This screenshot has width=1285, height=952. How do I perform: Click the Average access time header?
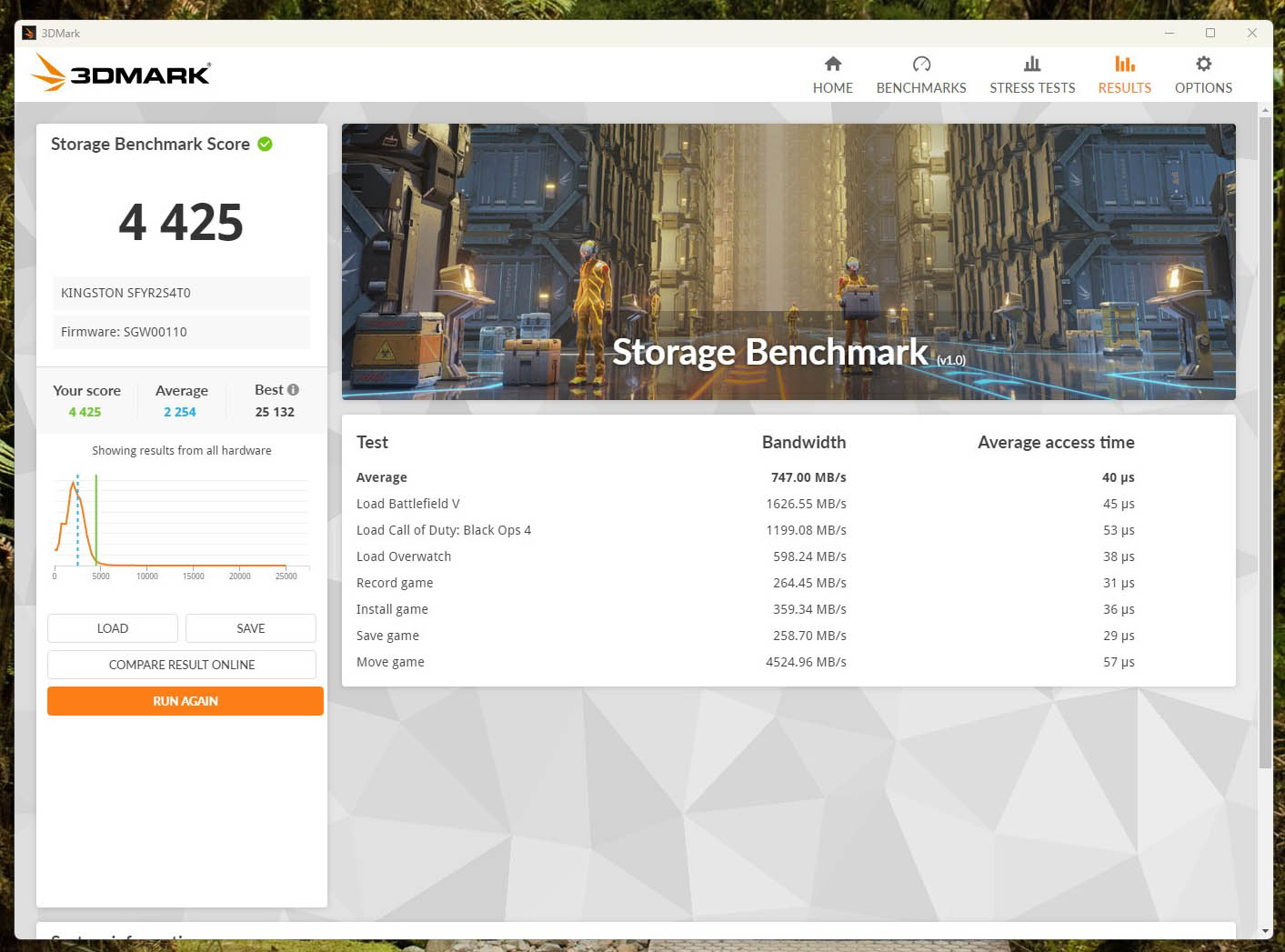[1056, 443]
